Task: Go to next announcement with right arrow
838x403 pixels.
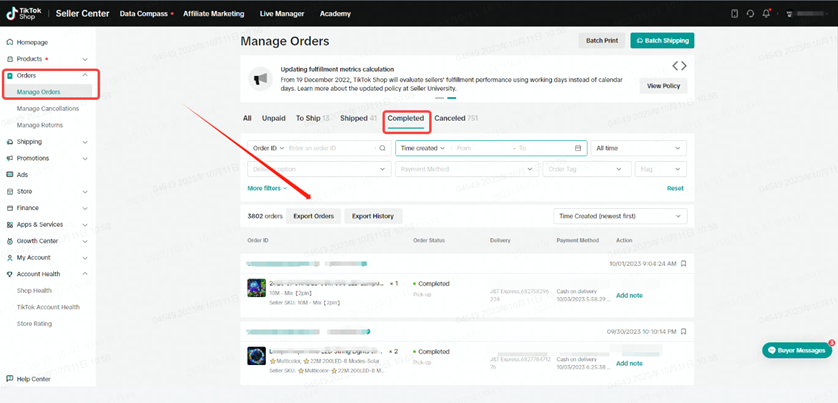Action: tap(684, 66)
